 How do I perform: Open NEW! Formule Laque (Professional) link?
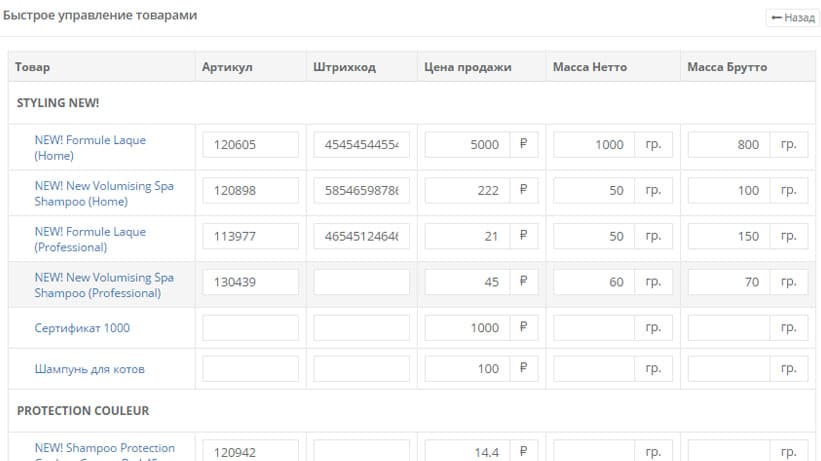90,239
